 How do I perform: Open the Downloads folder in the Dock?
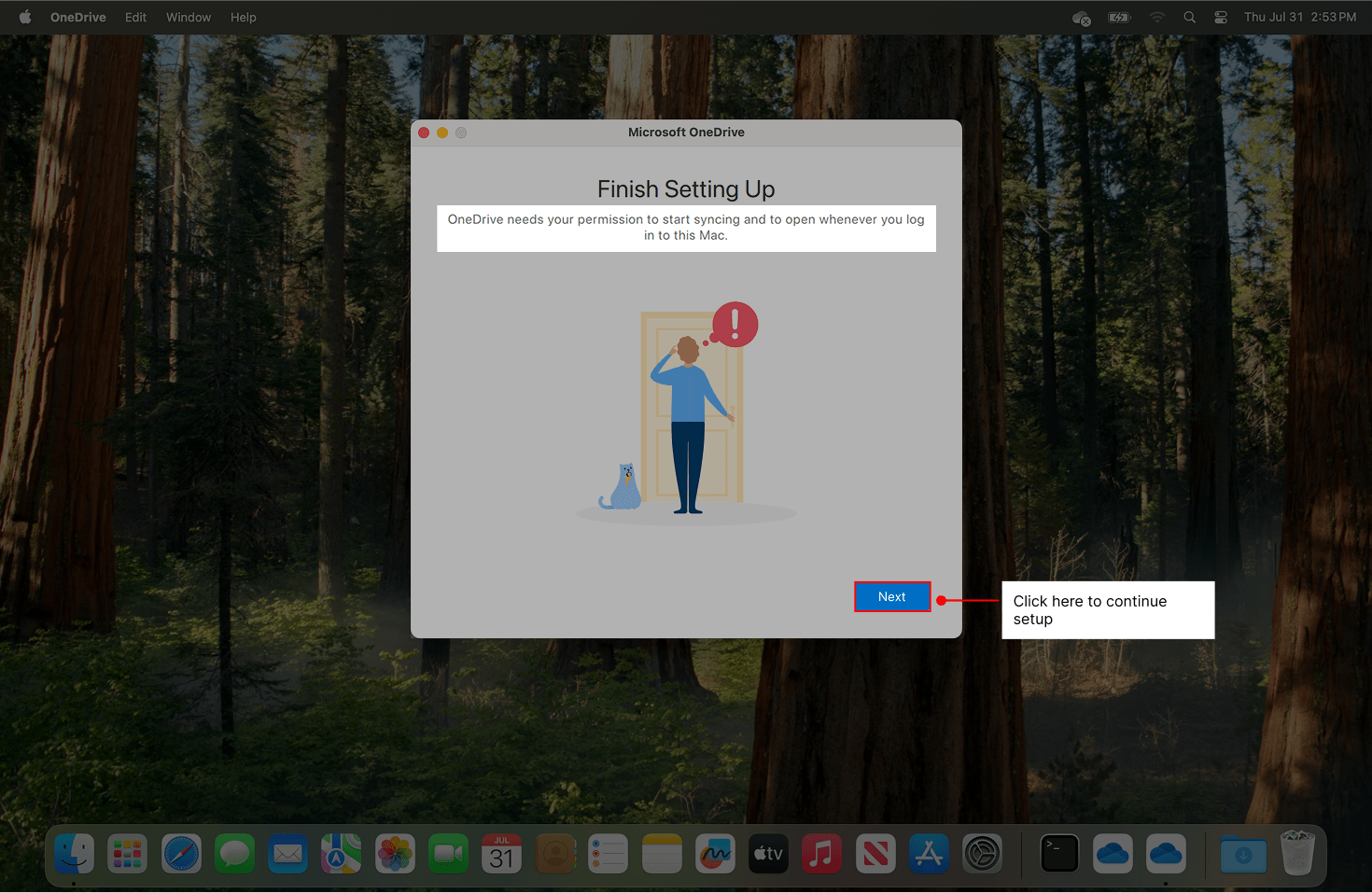click(1243, 854)
